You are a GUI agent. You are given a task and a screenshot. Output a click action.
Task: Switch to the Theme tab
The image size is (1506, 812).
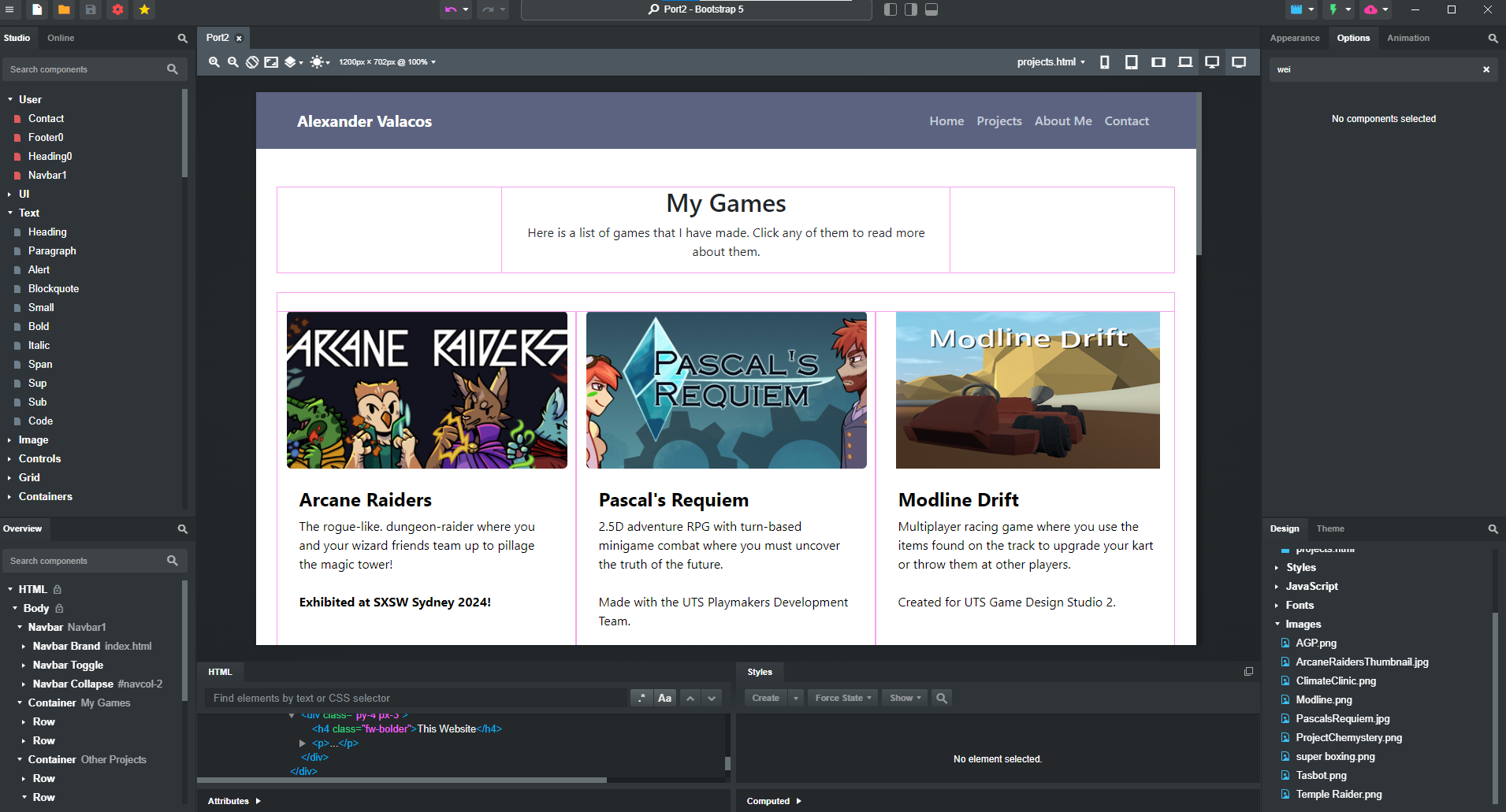click(1330, 529)
